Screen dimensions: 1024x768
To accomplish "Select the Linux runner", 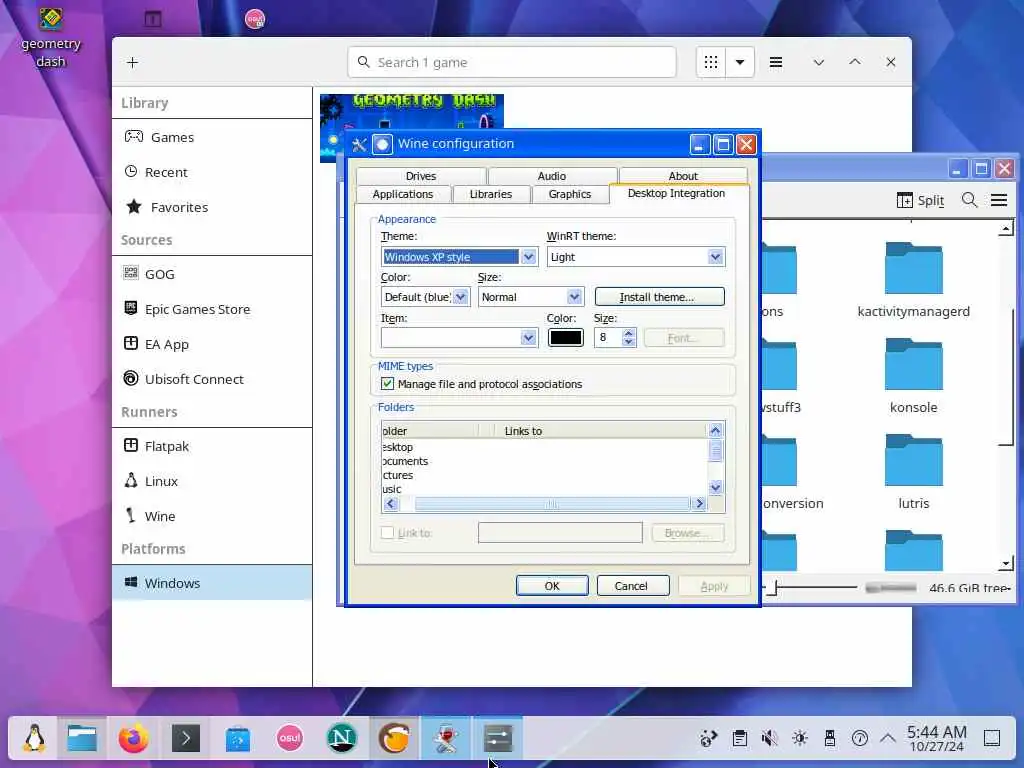I will pyautogui.click(x=212, y=481).
